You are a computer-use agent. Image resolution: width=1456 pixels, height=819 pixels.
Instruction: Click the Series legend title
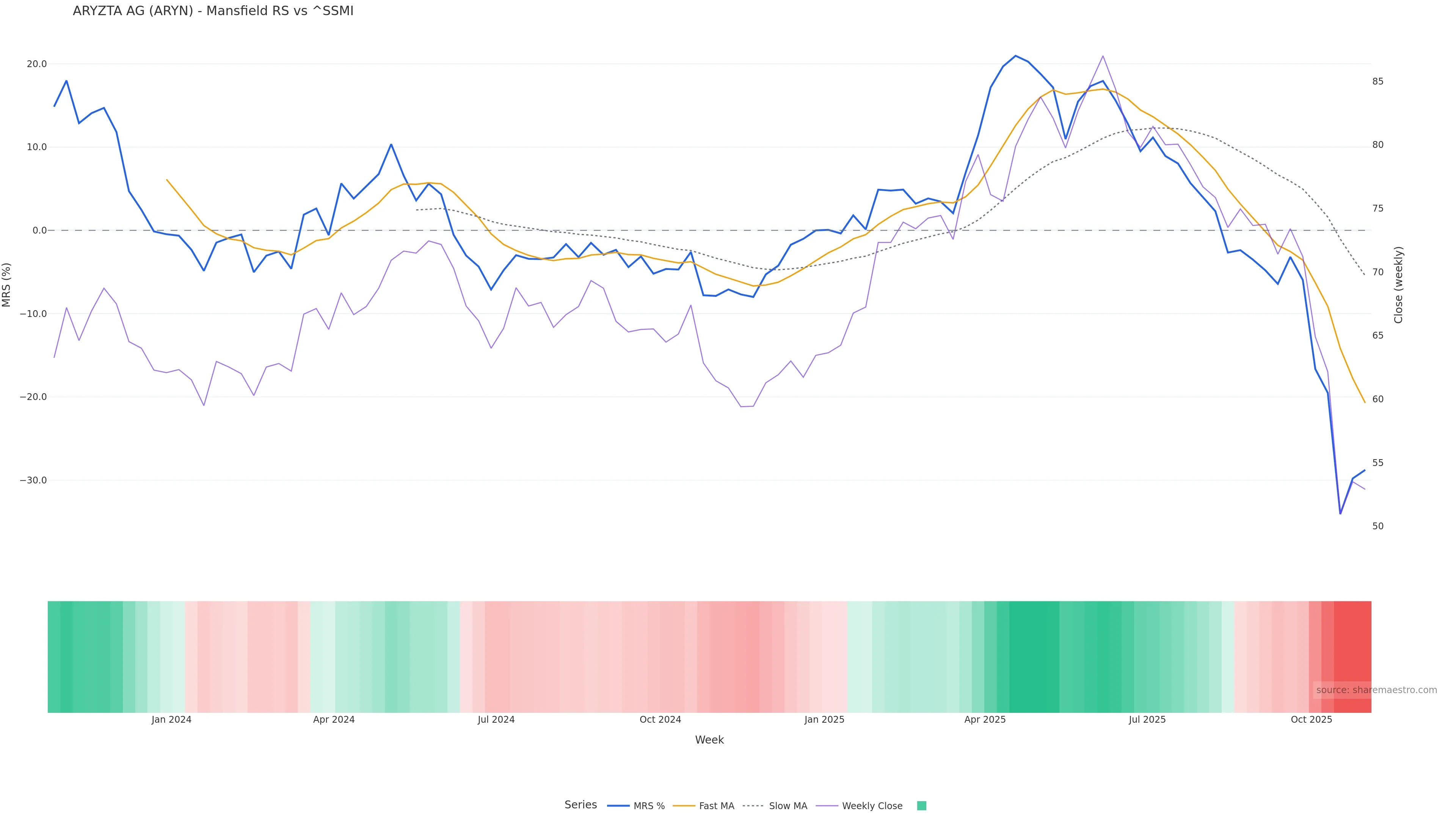581,804
